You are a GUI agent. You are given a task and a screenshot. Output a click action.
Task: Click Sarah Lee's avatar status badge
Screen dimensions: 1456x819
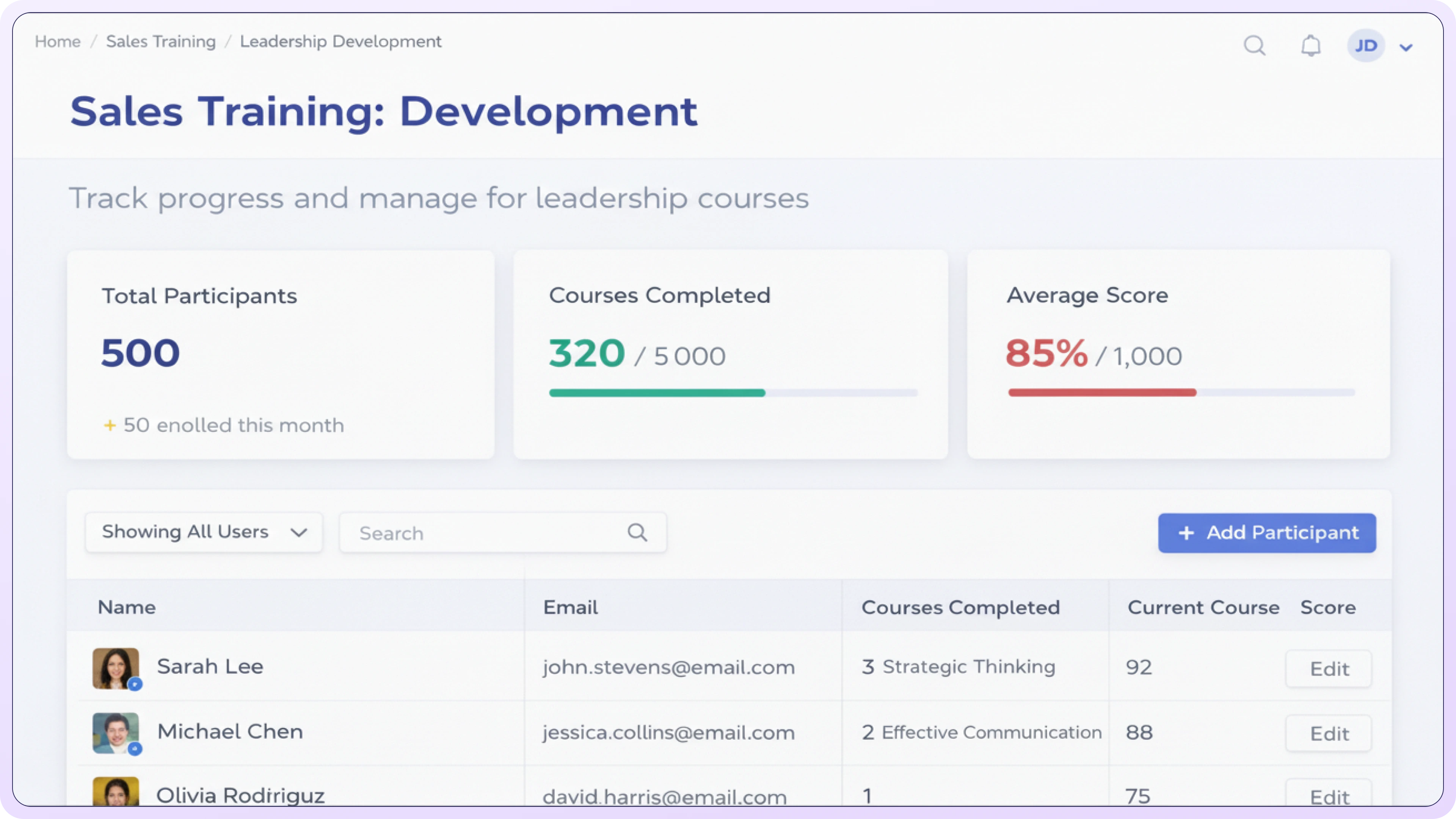[x=135, y=684]
